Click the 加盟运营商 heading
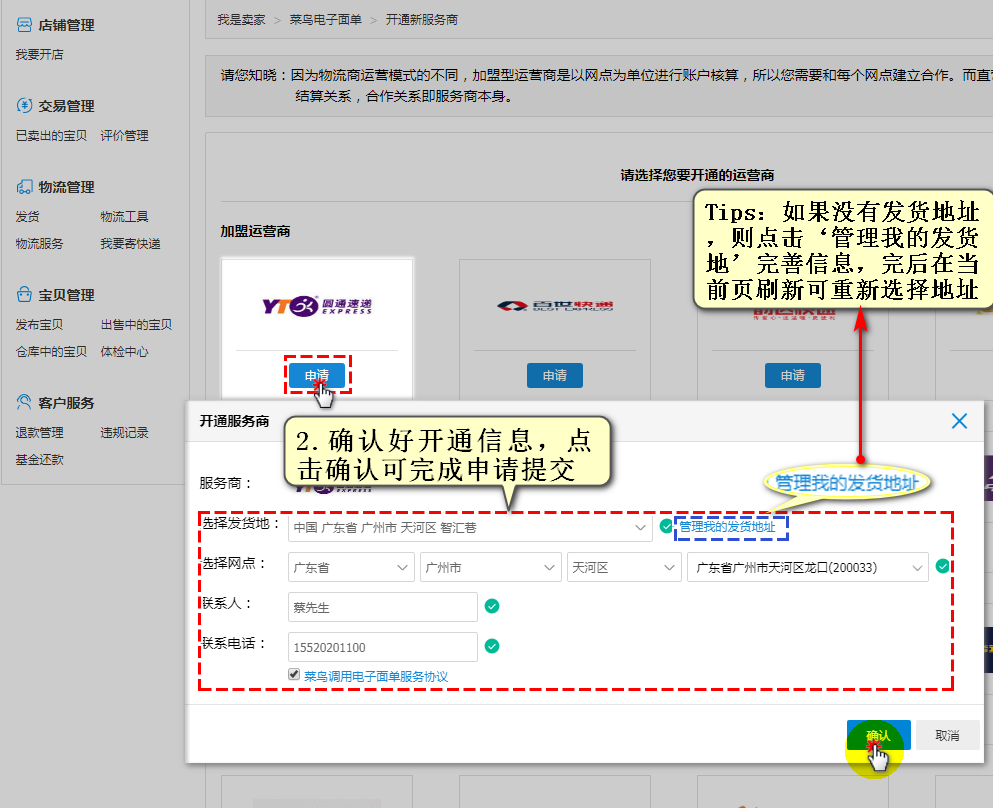The height and width of the screenshot is (808, 993). (x=255, y=232)
